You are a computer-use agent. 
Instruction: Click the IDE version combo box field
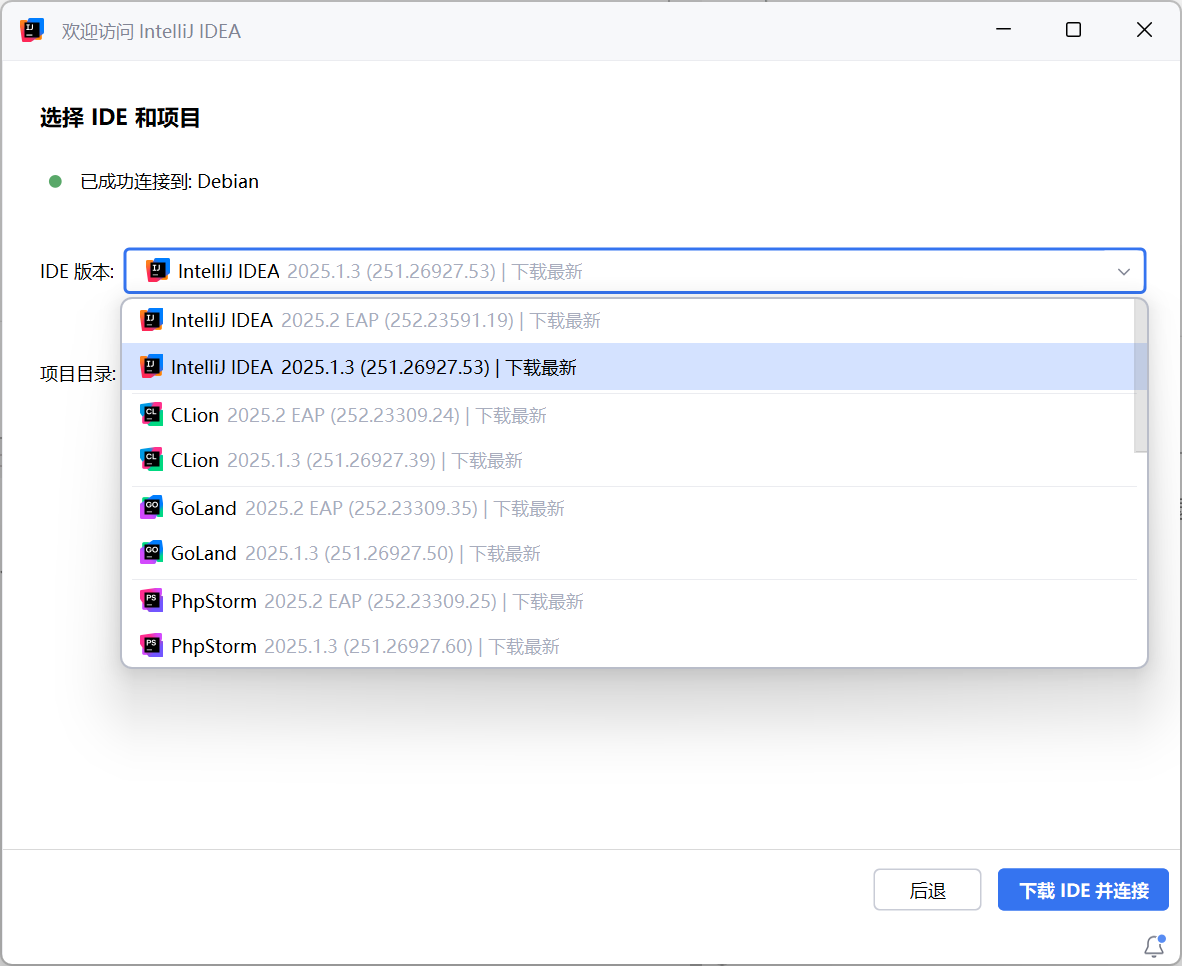[635, 271]
